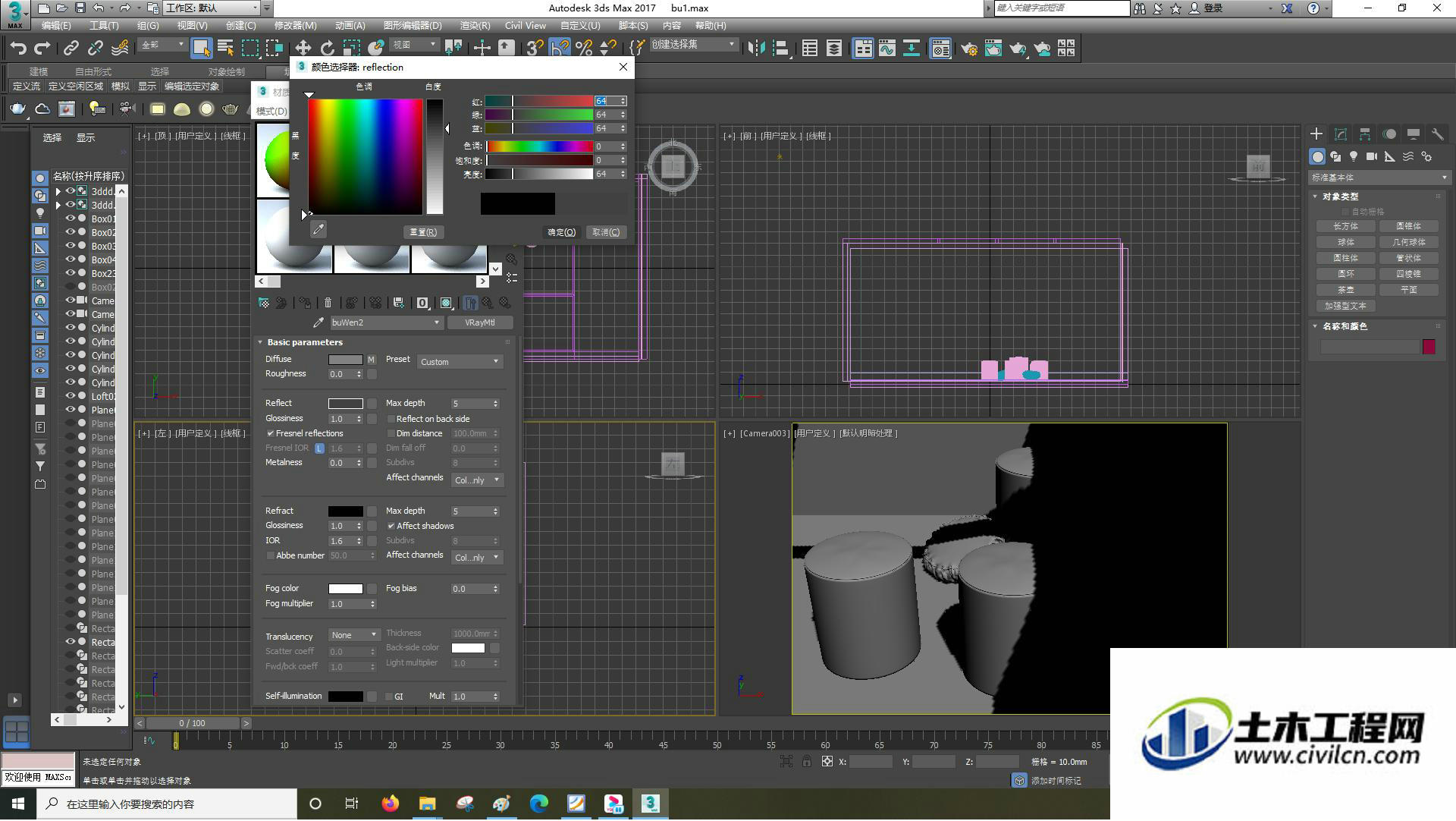
Task: Toggle the Fresnel IOR lock L button
Action: 319,448
